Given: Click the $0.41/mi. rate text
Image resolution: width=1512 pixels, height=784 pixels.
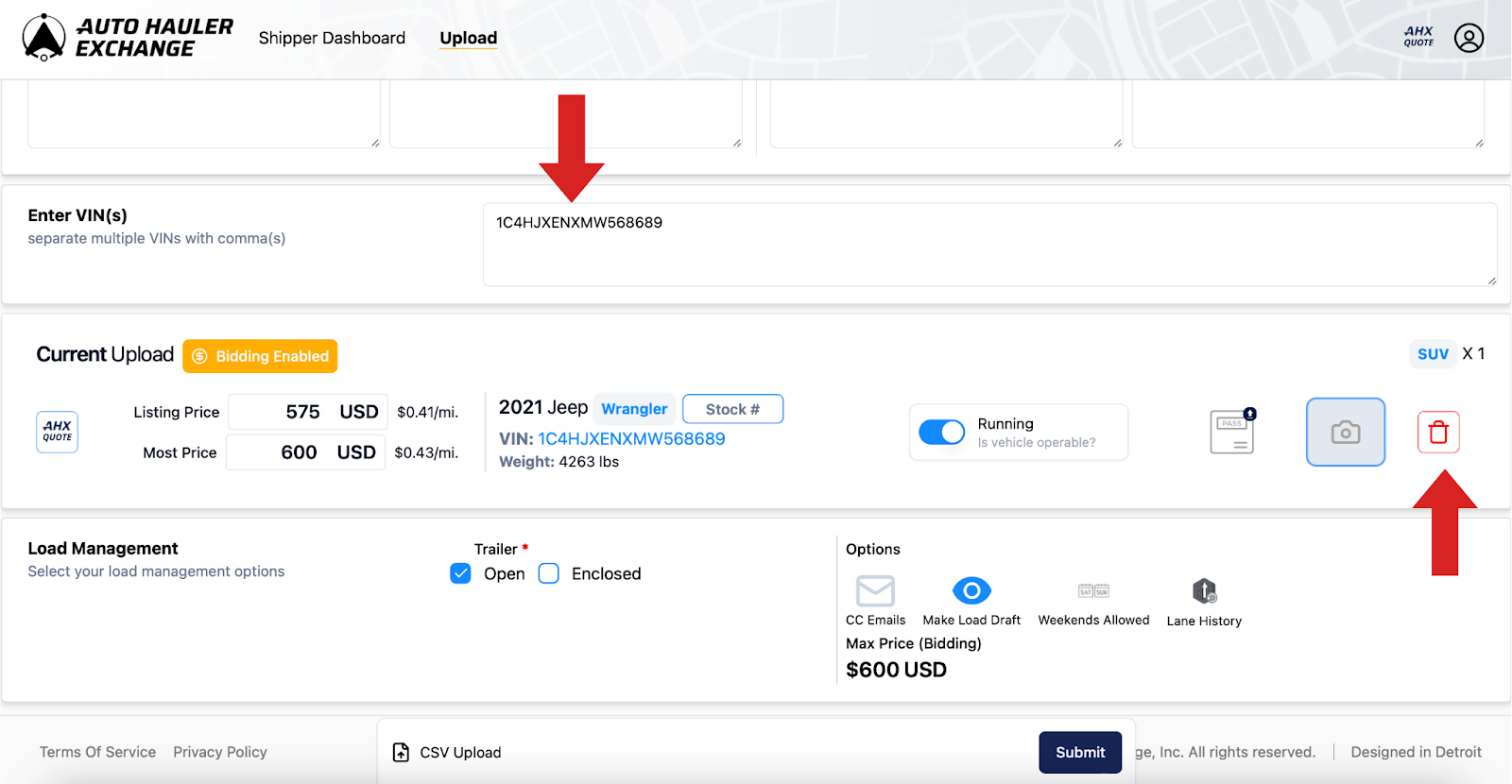Looking at the screenshot, I should pyautogui.click(x=427, y=412).
